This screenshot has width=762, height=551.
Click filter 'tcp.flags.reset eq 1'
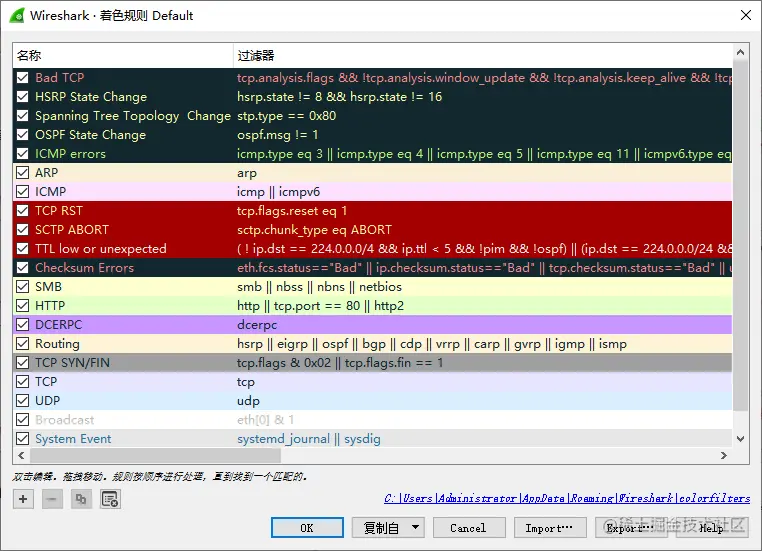click(292, 210)
